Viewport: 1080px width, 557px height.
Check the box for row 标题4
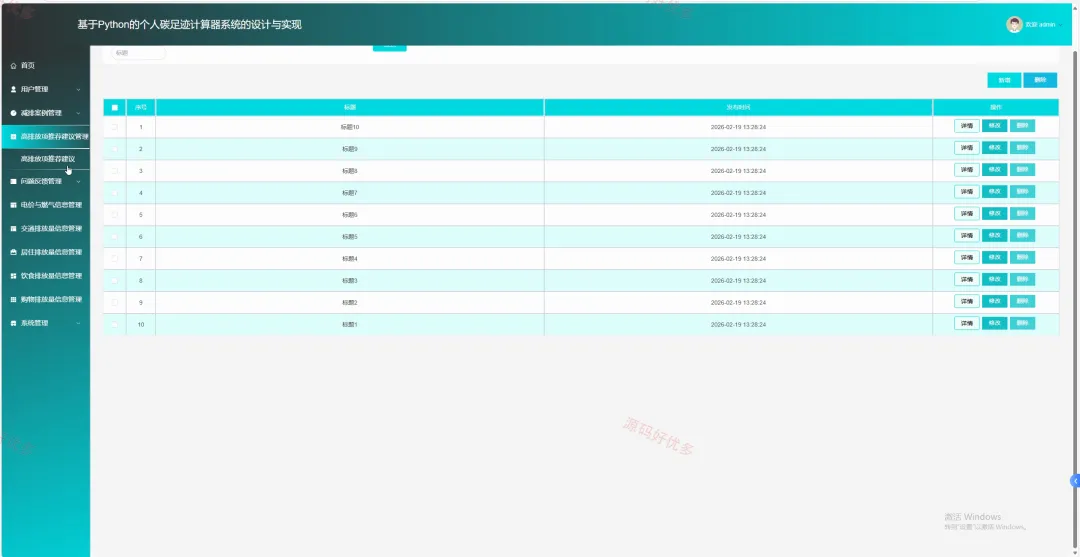(114, 259)
